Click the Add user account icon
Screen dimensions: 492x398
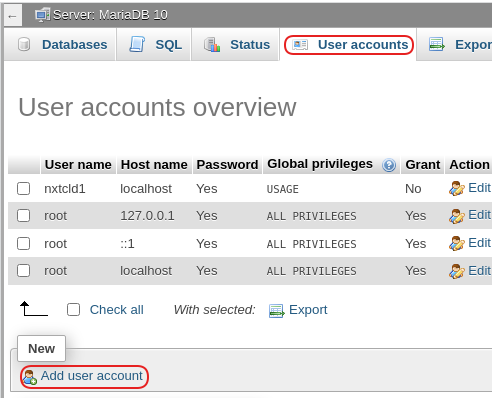(30, 377)
